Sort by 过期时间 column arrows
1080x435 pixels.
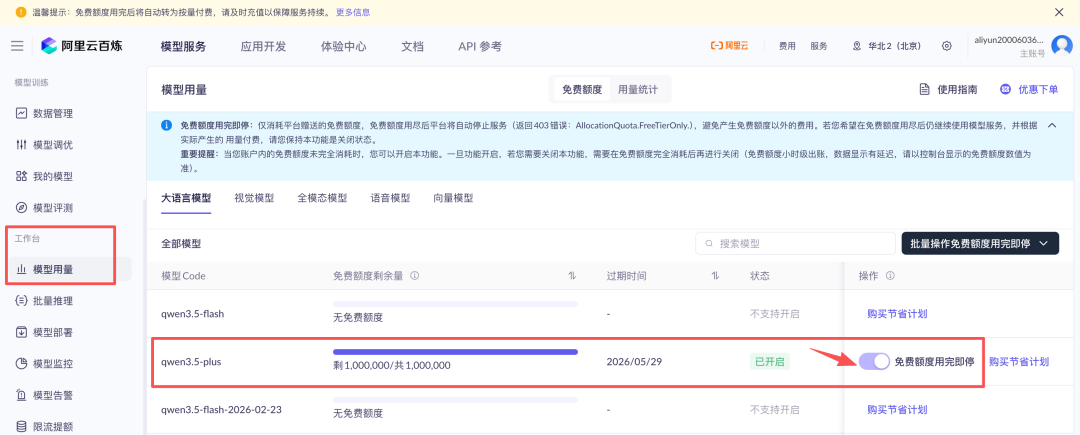(x=716, y=276)
